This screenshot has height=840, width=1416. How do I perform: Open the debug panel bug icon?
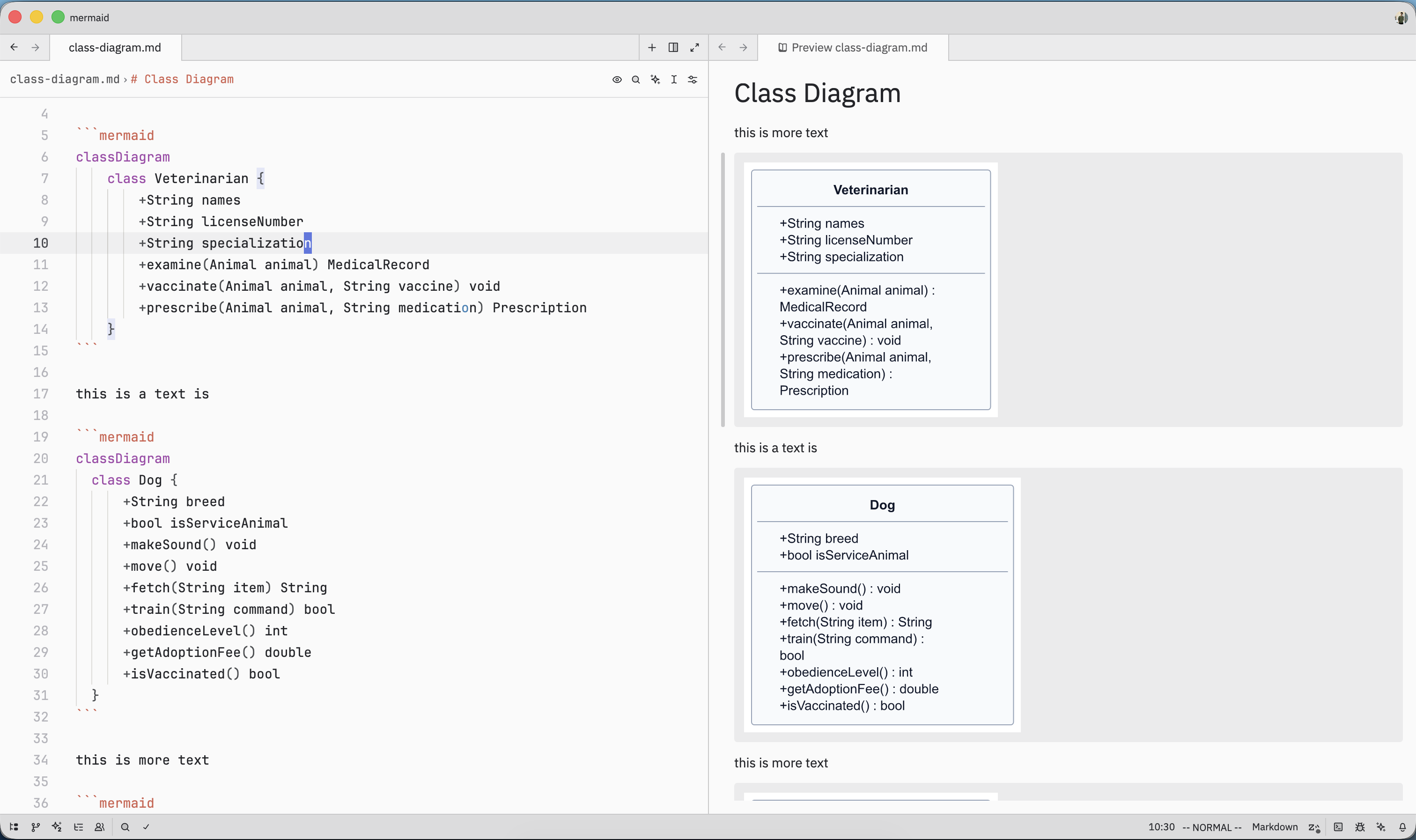click(1359, 826)
